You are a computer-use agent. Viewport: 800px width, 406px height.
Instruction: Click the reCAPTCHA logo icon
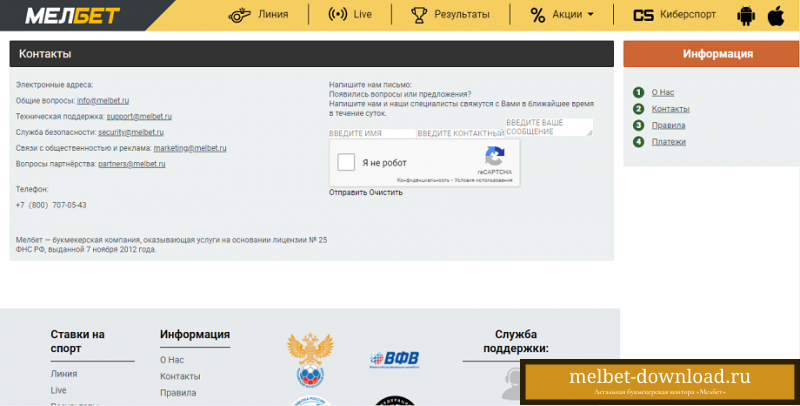click(x=494, y=156)
